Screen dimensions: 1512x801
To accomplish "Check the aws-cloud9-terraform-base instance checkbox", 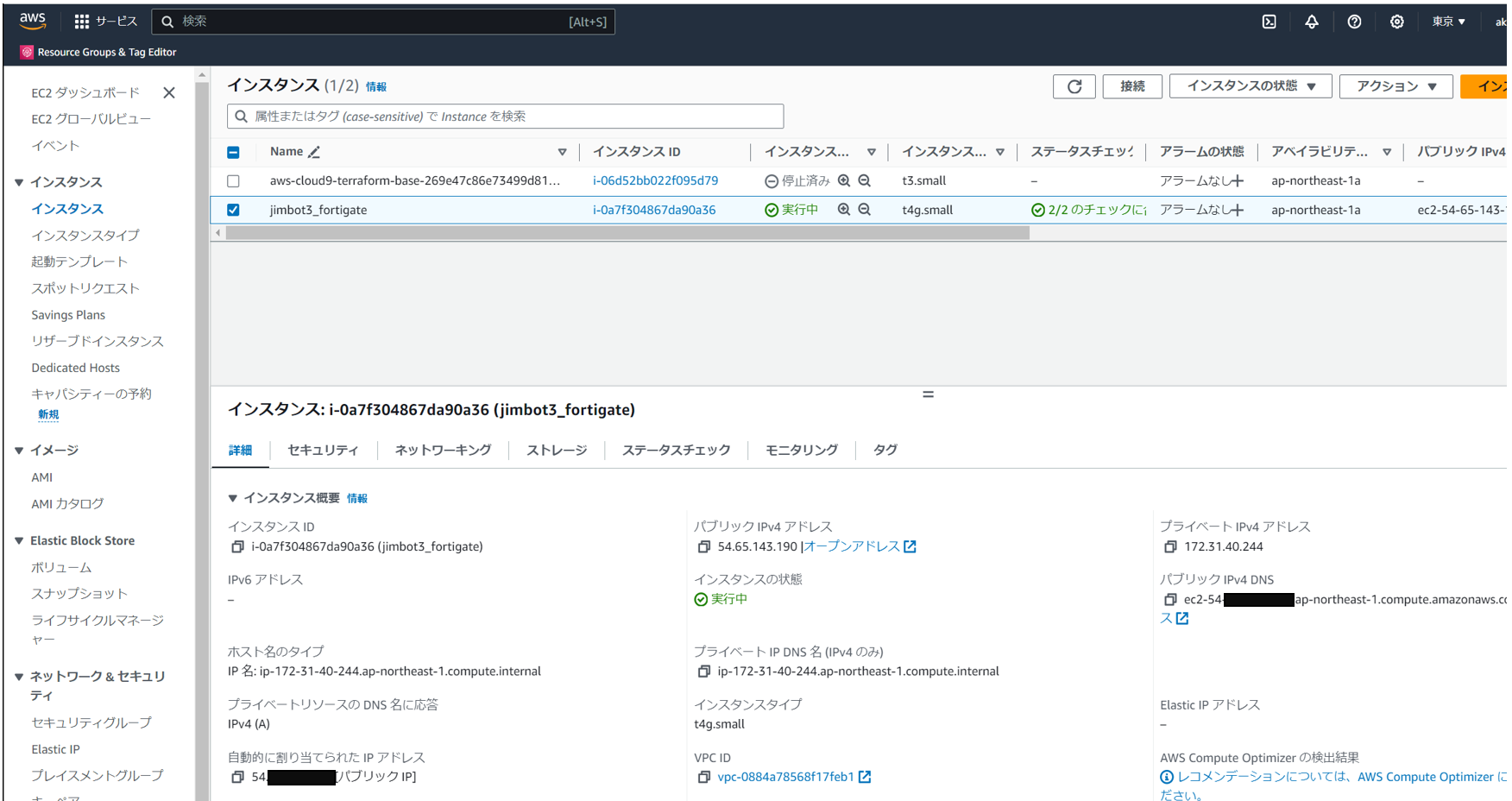I will click(233, 181).
